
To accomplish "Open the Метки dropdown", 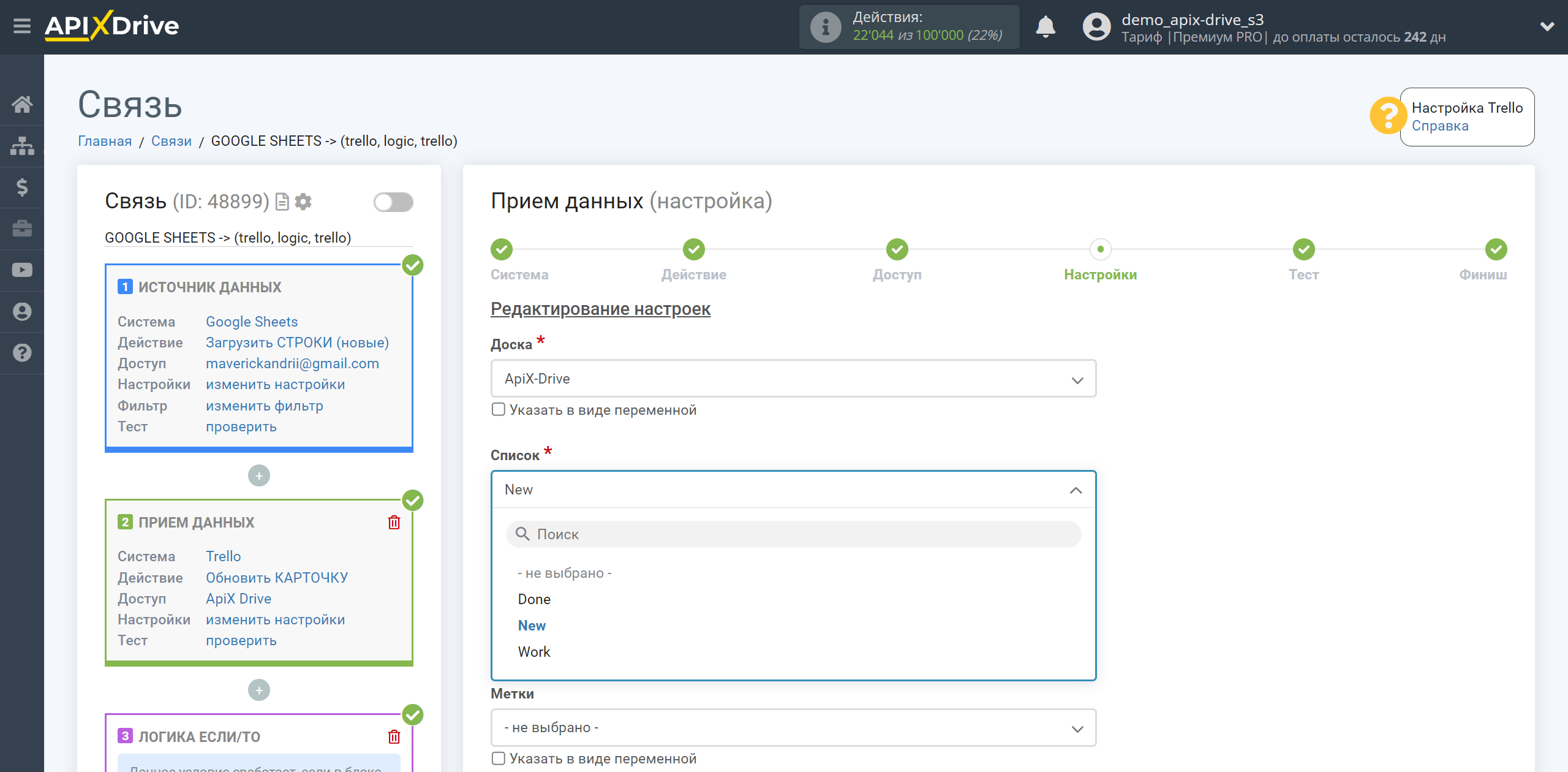I will click(x=793, y=728).
